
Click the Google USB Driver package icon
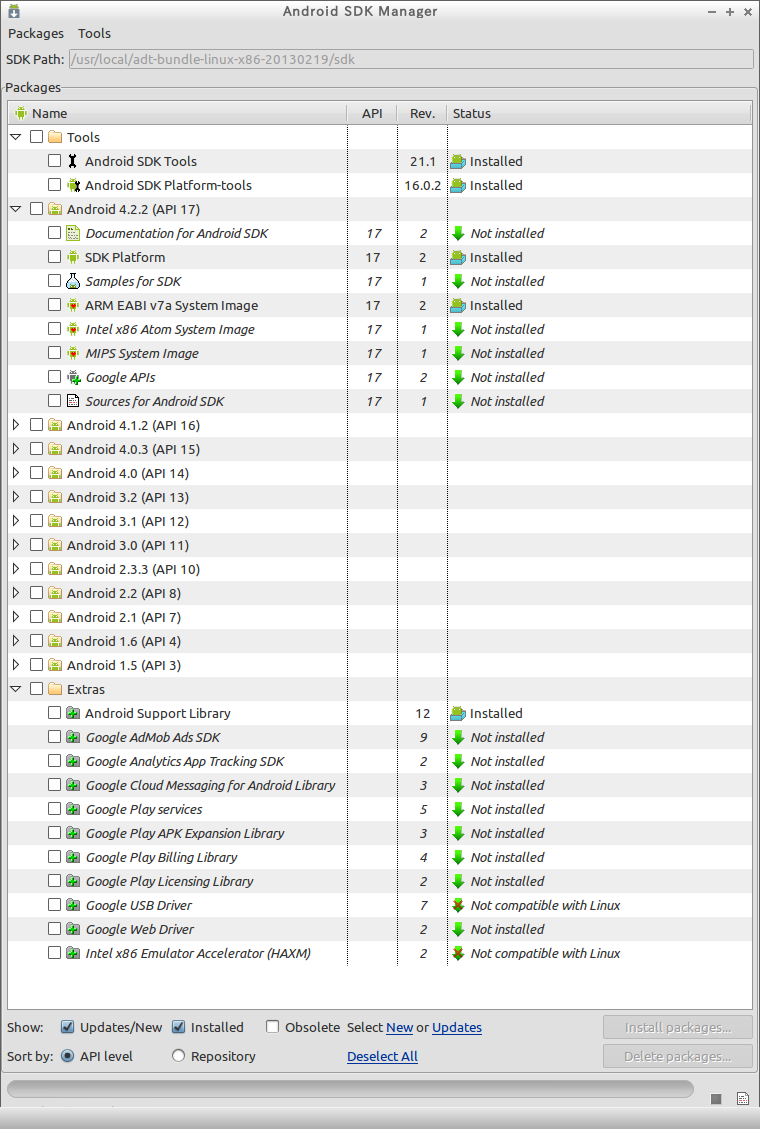73,905
